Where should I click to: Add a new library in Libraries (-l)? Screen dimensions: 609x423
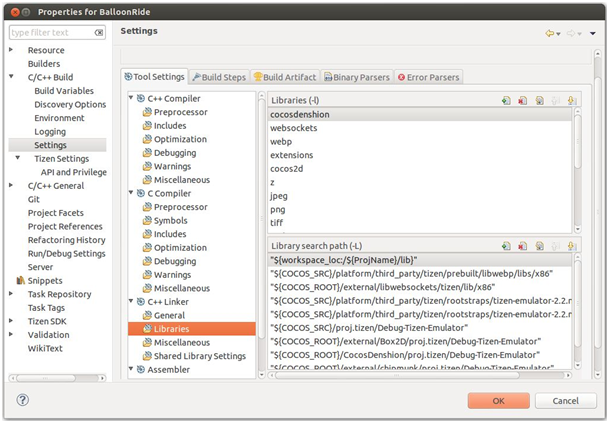pyautogui.click(x=507, y=101)
